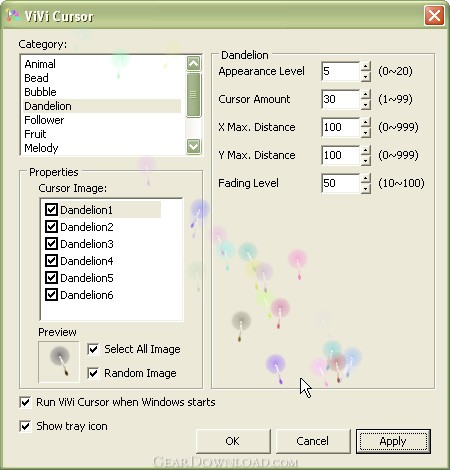Decrease Y Max. Distance with down arrow

tap(366, 160)
